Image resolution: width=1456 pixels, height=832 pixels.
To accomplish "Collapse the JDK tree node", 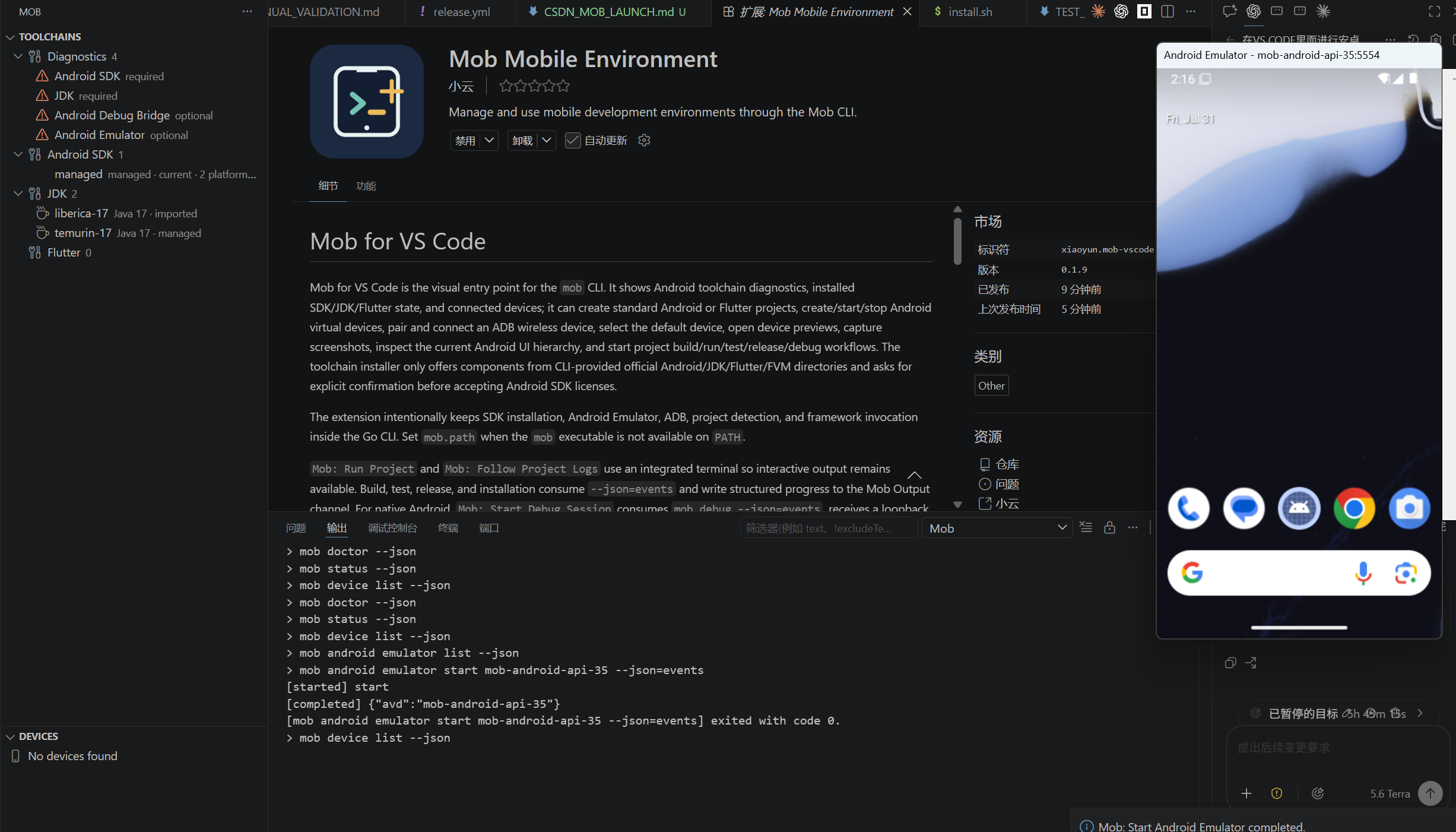I will 18,194.
